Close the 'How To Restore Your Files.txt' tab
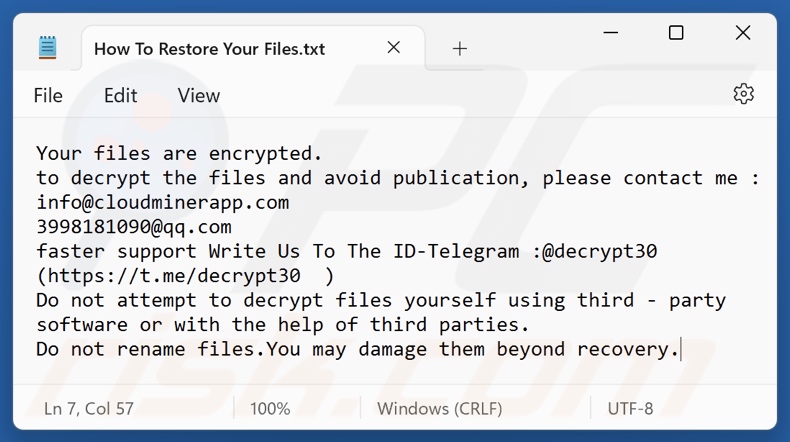This screenshot has width=790, height=442. pos(394,48)
